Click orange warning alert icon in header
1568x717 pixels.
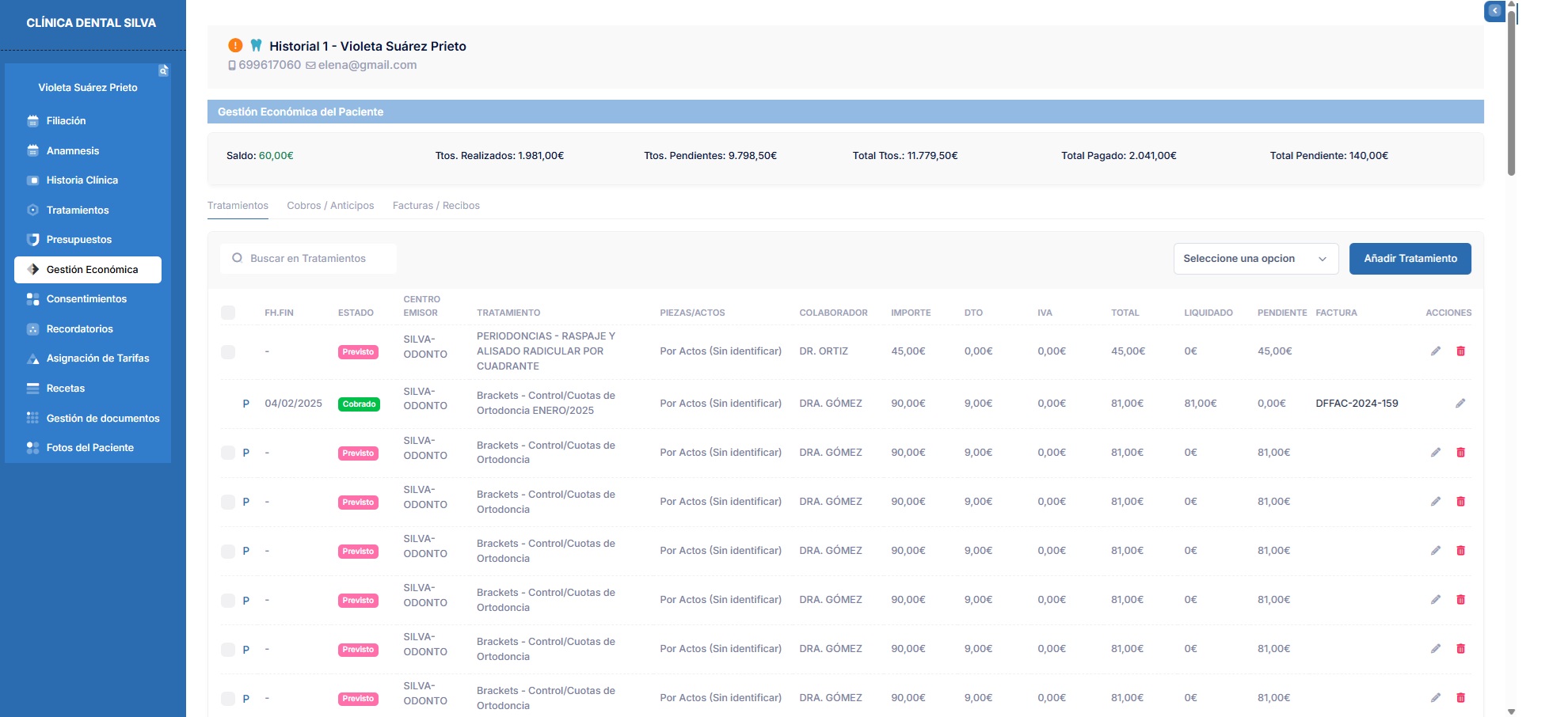(235, 45)
